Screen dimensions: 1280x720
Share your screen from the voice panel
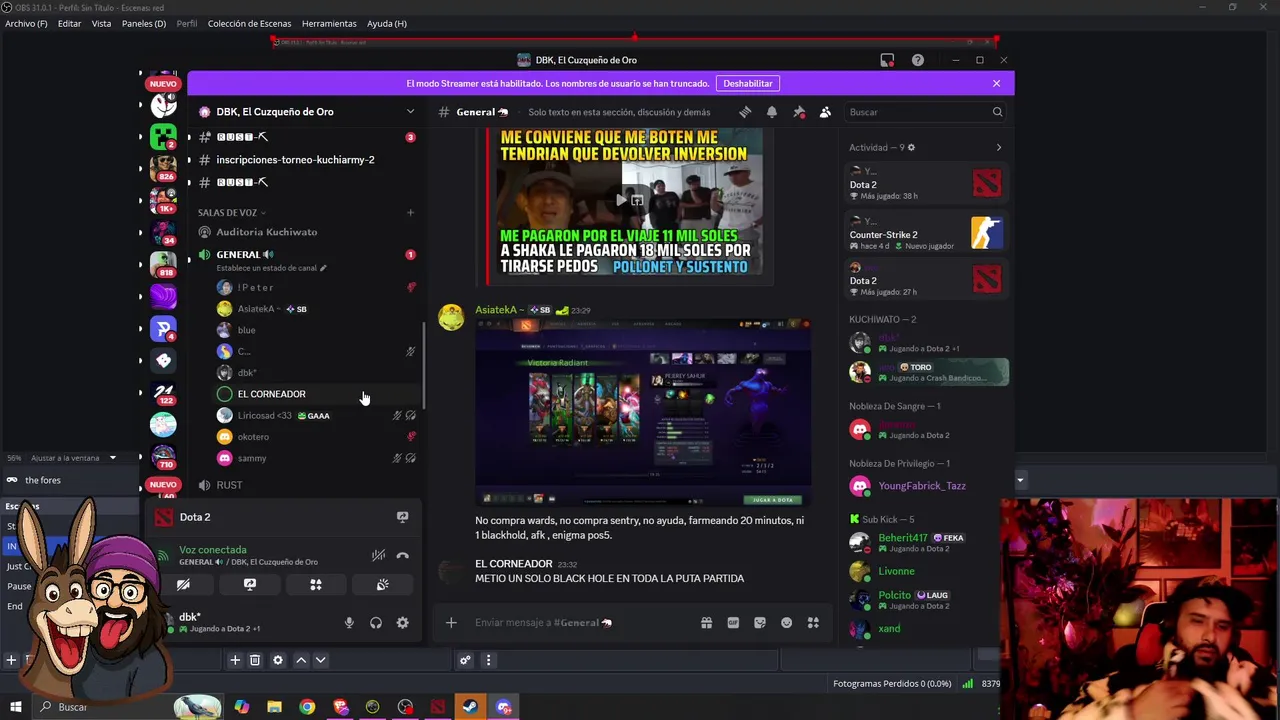[250, 585]
